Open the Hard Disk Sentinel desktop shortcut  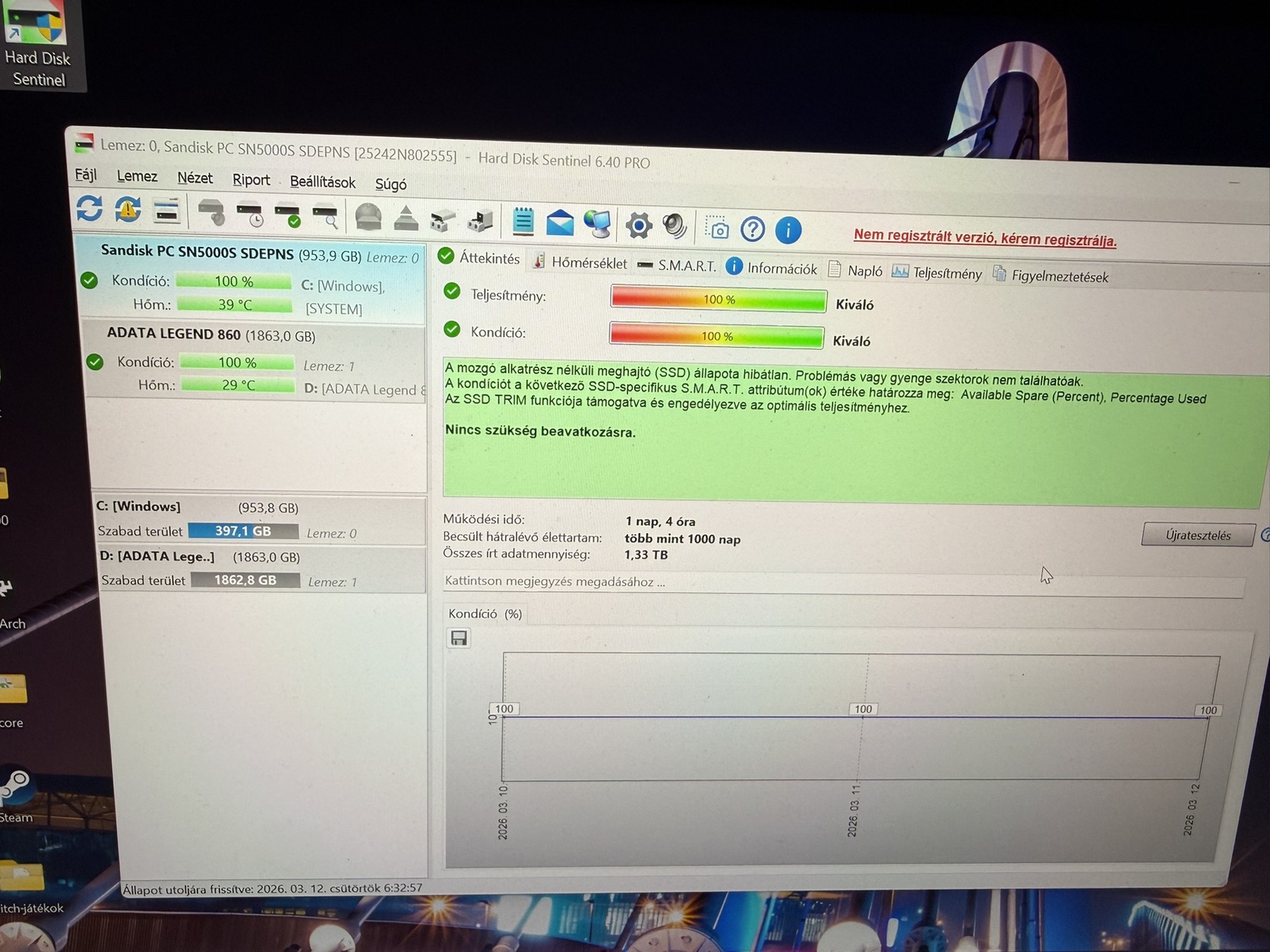tap(37, 44)
